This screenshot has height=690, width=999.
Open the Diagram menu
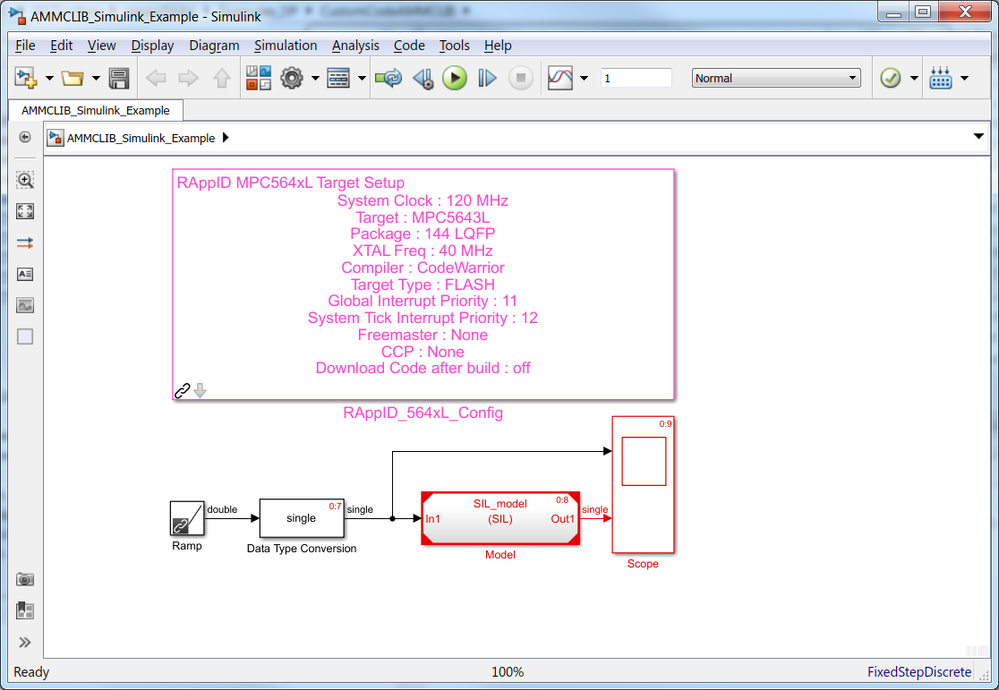(x=214, y=45)
